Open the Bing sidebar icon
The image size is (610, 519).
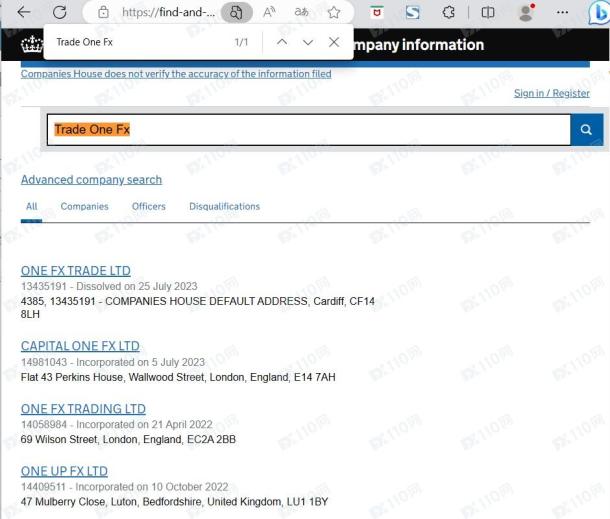pos(599,13)
